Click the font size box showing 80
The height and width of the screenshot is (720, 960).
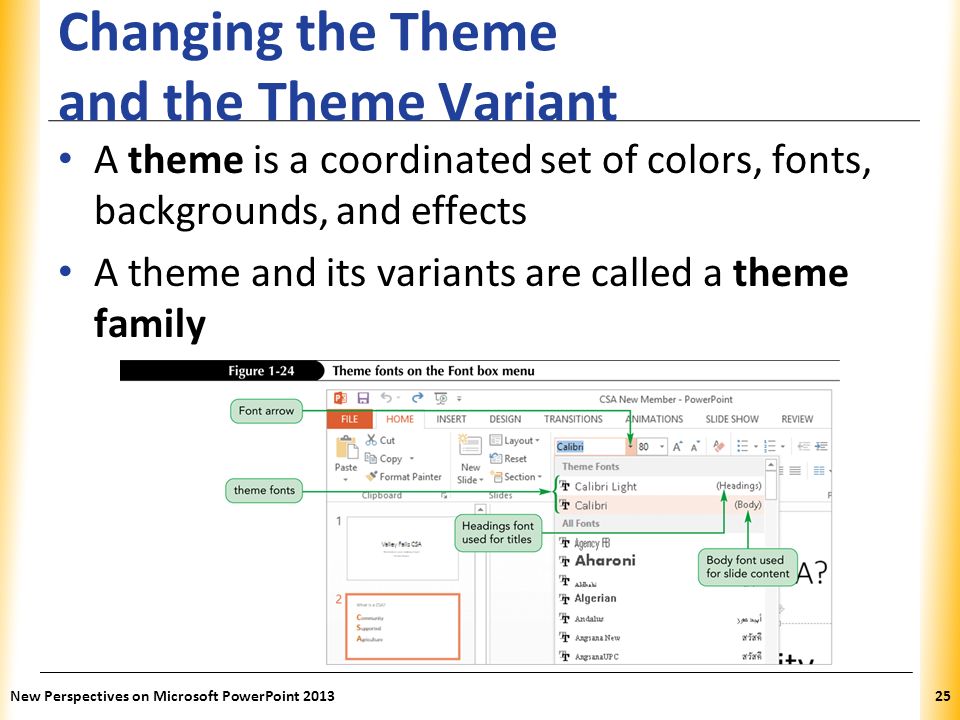(648, 447)
